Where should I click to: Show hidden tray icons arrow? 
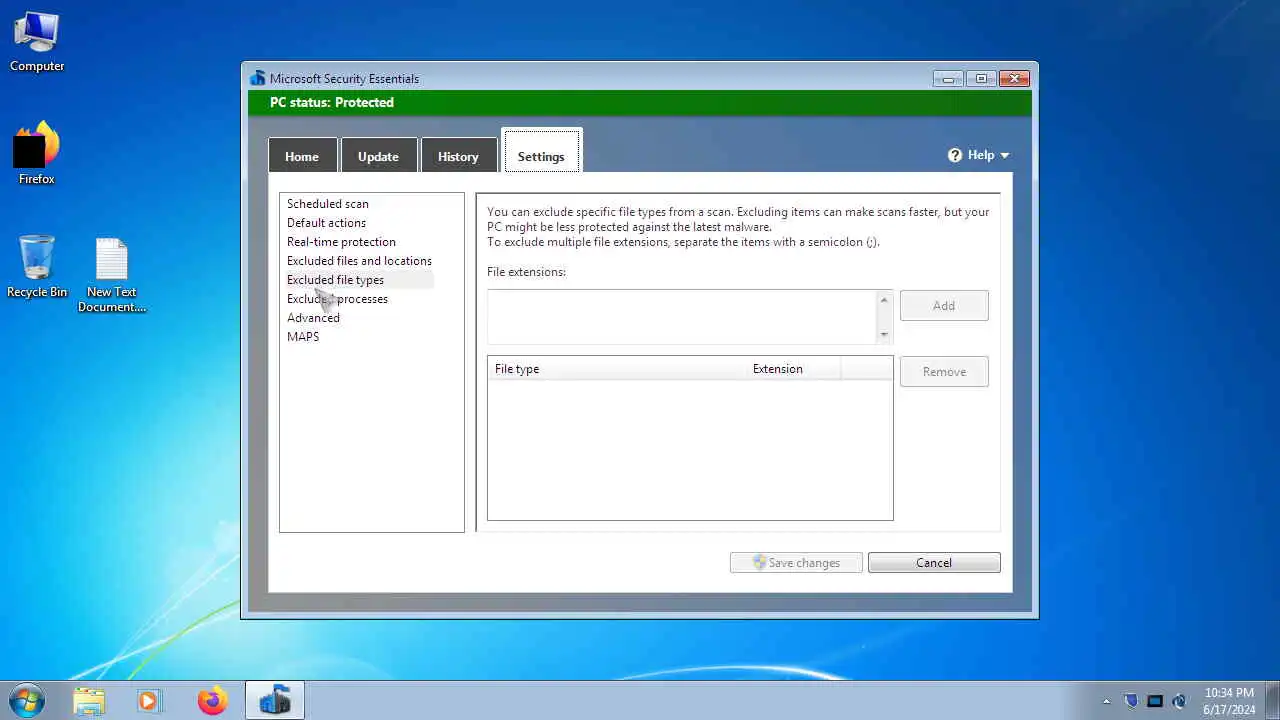point(1106,701)
